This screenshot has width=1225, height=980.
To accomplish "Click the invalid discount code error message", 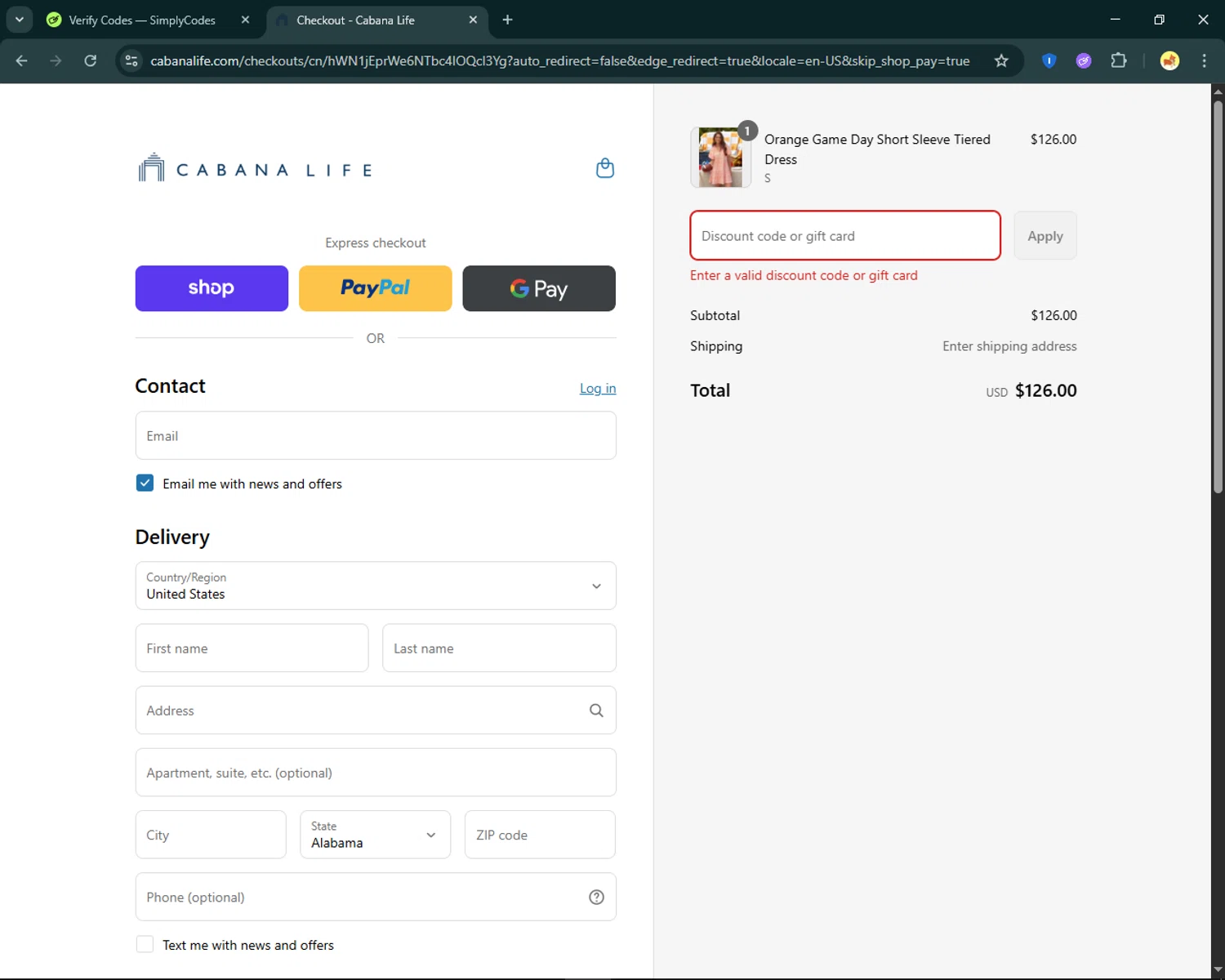I will click(804, 275).
